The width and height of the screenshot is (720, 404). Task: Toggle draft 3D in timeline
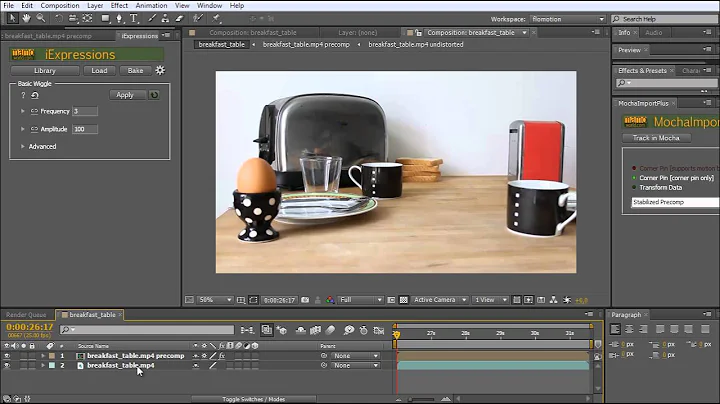coord(282,330)
